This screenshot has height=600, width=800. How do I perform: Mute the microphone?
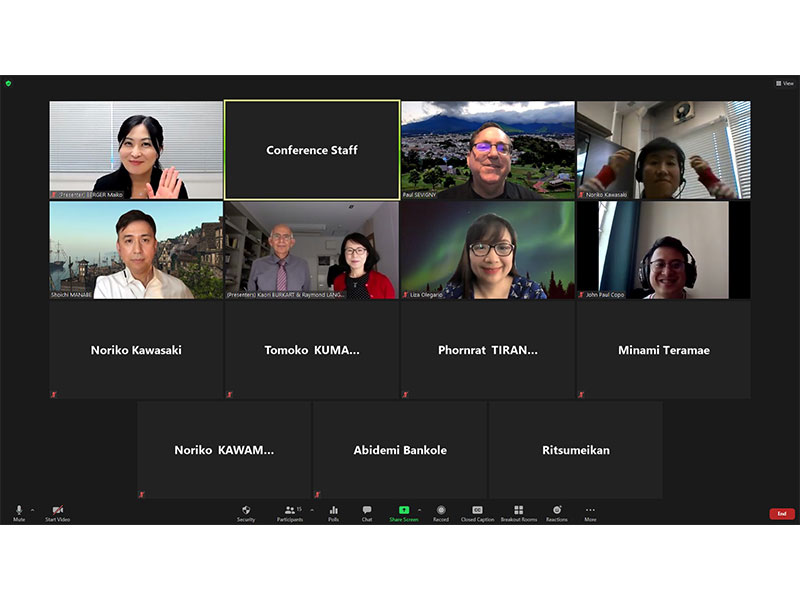pyautogui.click(x=19, y=511)
